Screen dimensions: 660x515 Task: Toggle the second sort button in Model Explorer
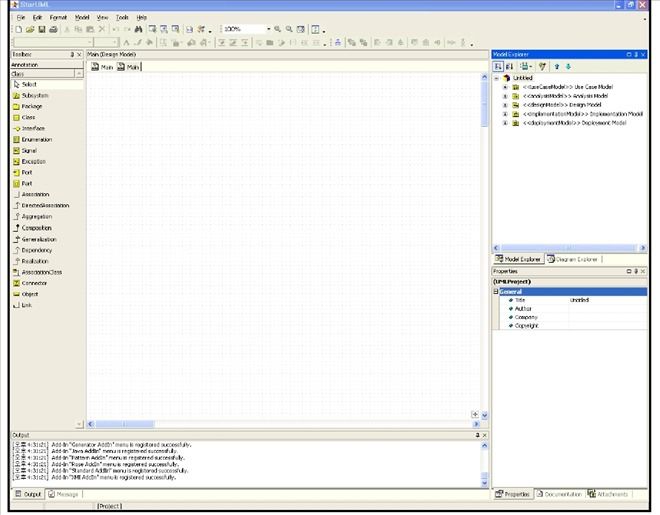(x=509, y=66)
